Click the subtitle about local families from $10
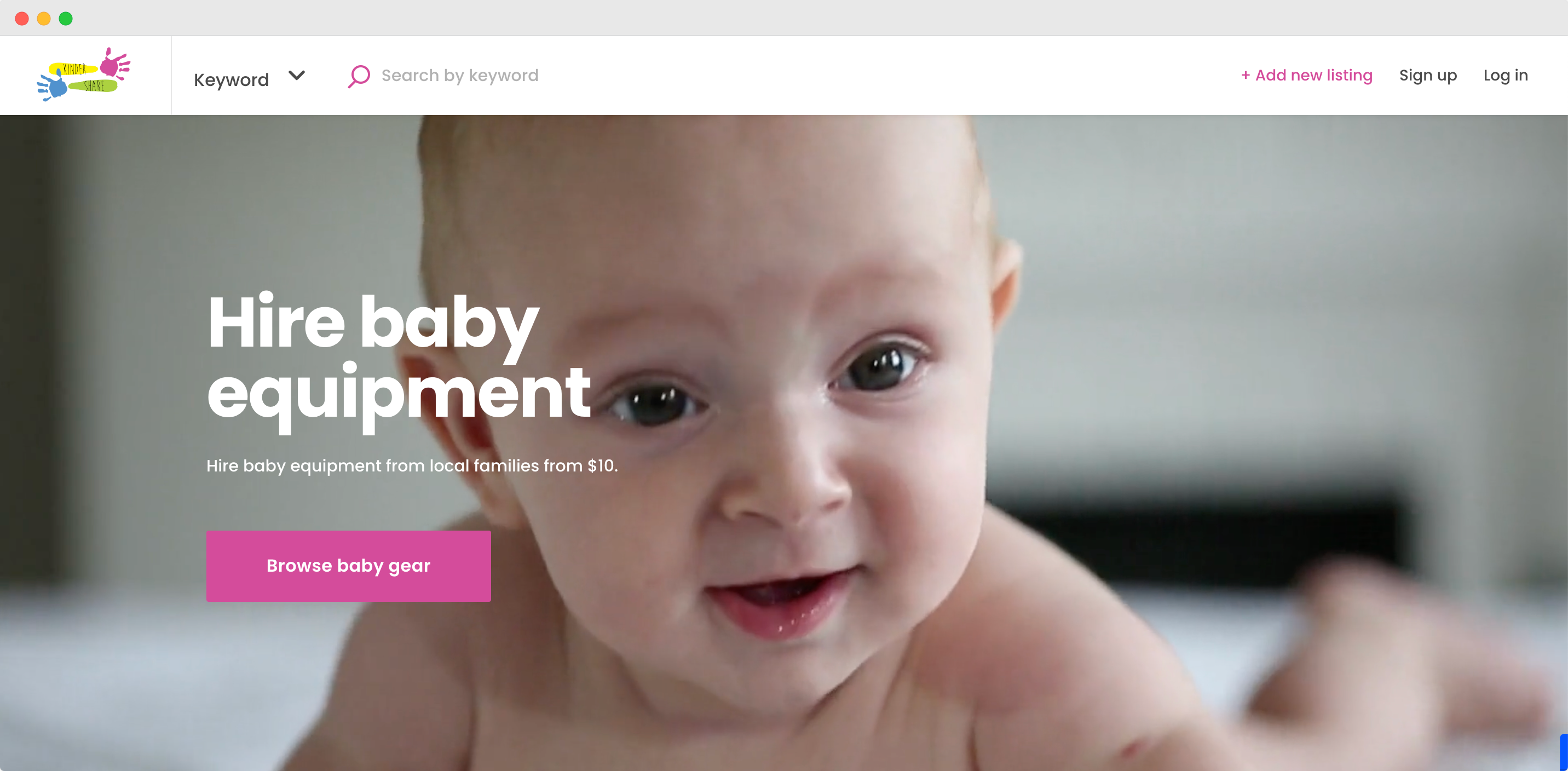This screenshot has width=1568, height=771. click(412, 466)
